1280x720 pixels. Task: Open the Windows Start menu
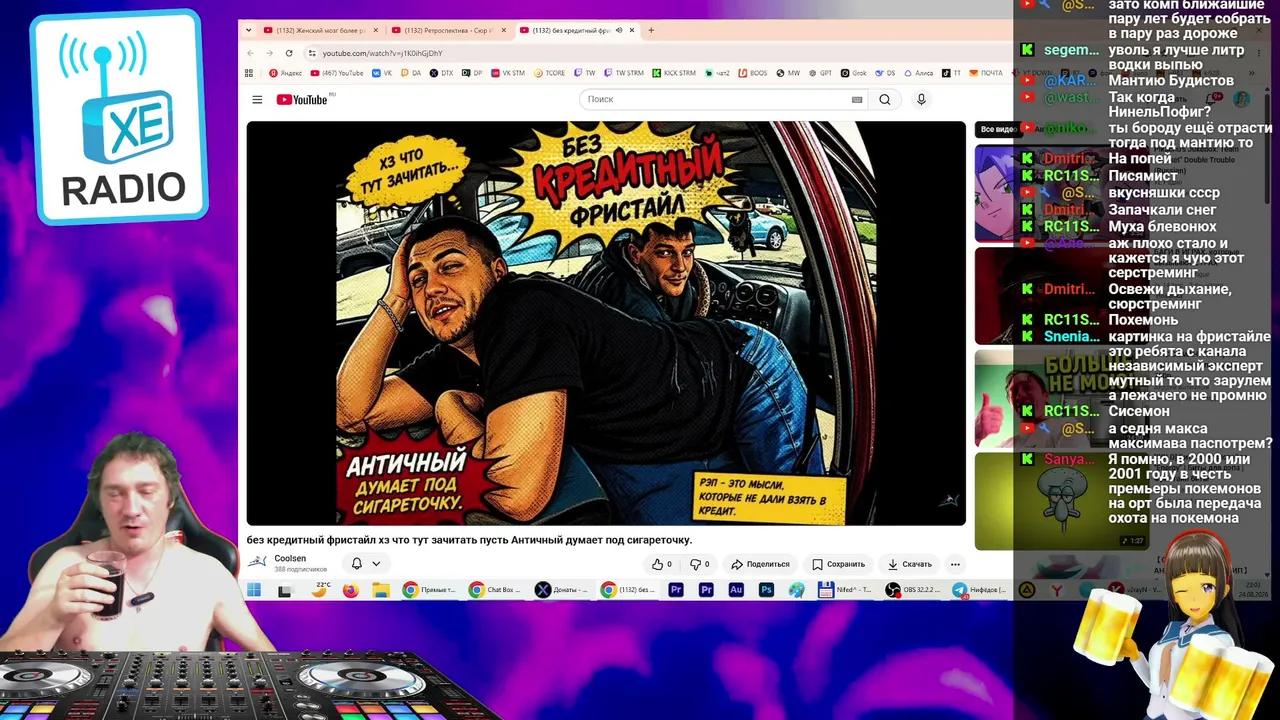[x=254, y=590]
